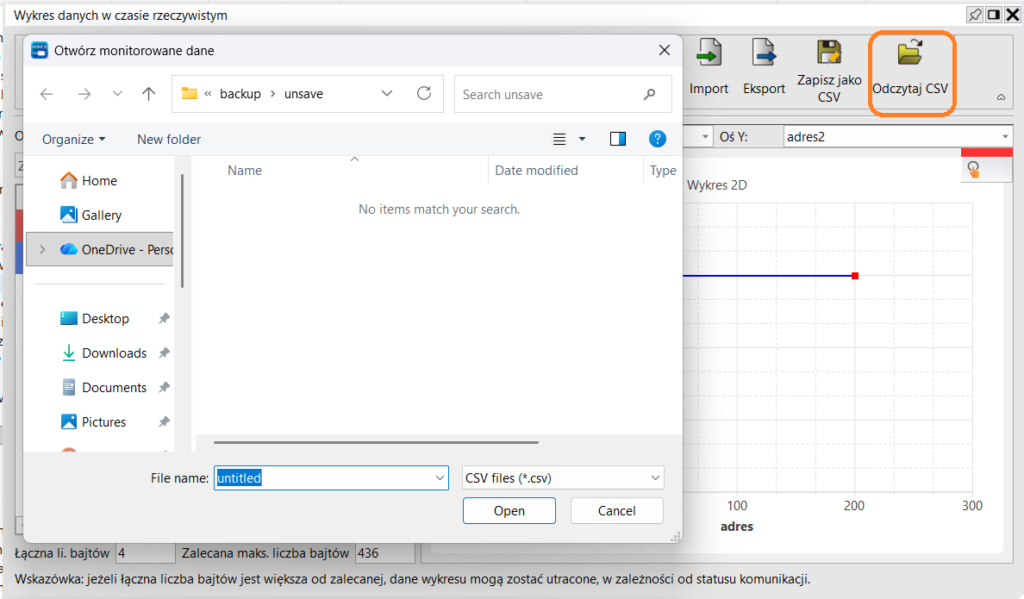Click the backup breadcrumb in address bar
1024x599 pixels.
pyautogui.click(x=240, y=94)
